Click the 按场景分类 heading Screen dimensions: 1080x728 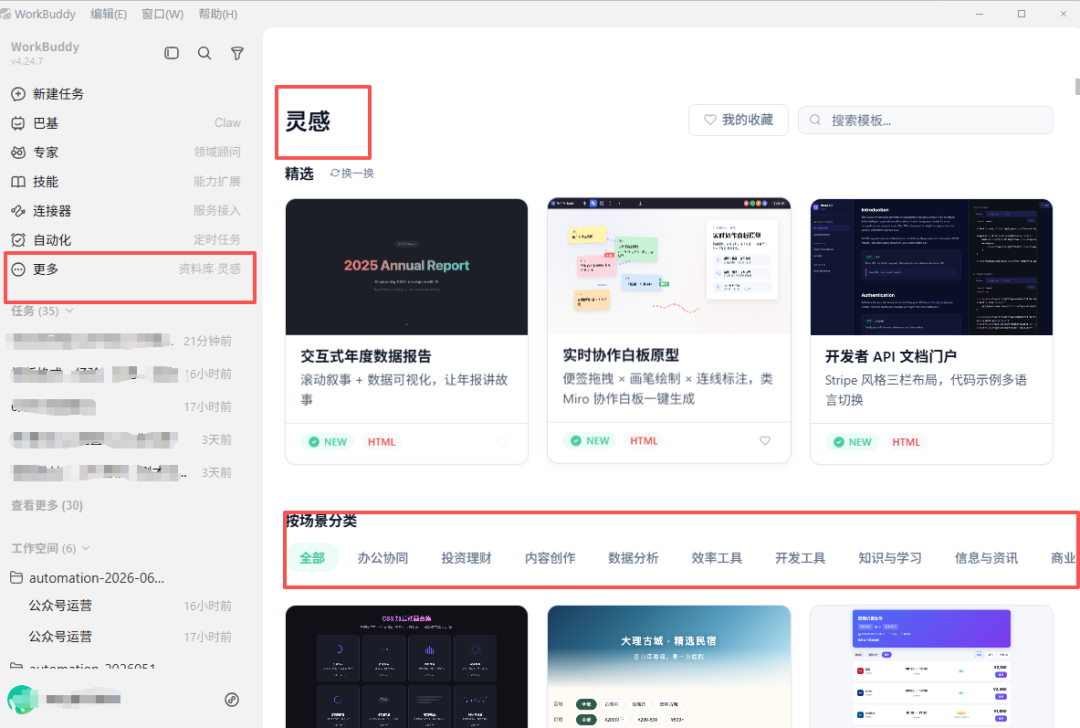322,521
